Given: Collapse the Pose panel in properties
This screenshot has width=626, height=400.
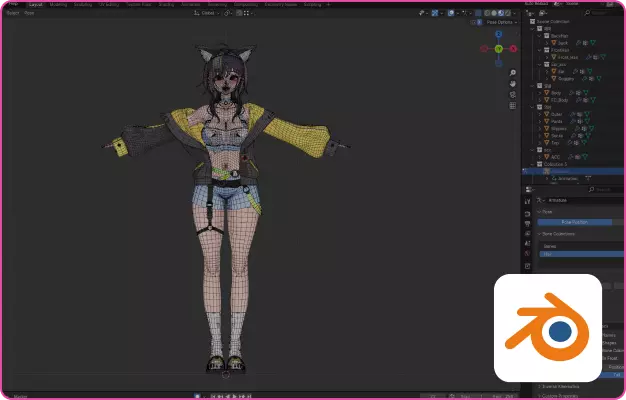Looking at the screenshot, I should click(540, 212).
